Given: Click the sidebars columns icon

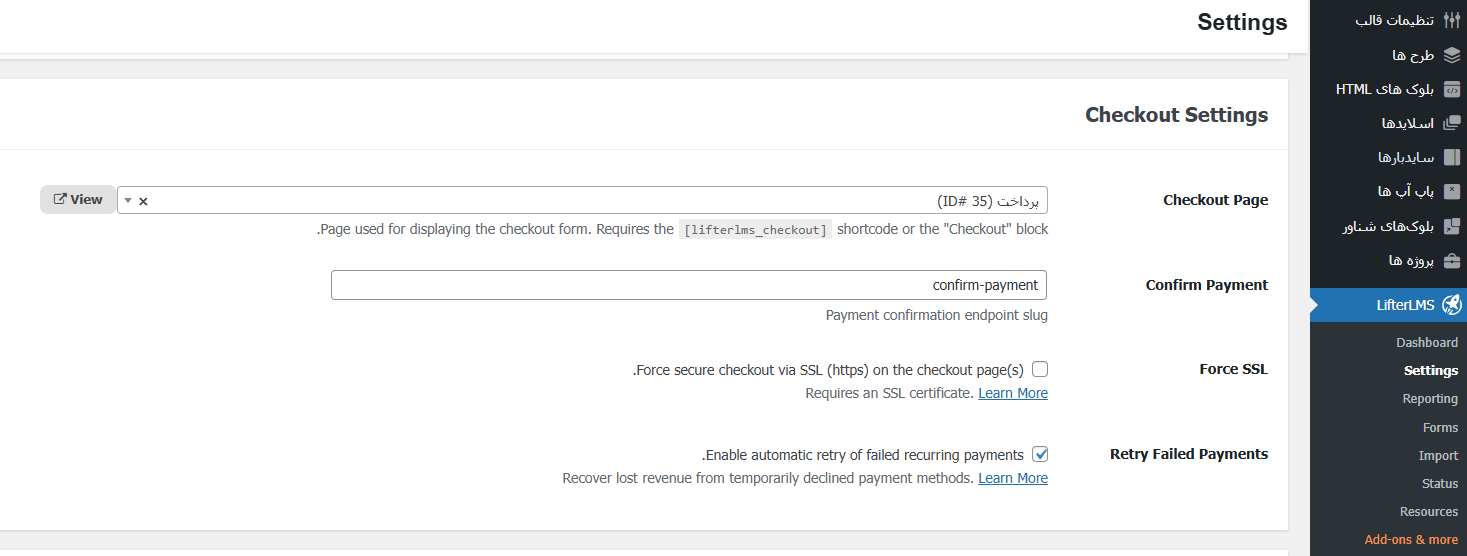Looking at the screenshot, I should pos(1452,157).
